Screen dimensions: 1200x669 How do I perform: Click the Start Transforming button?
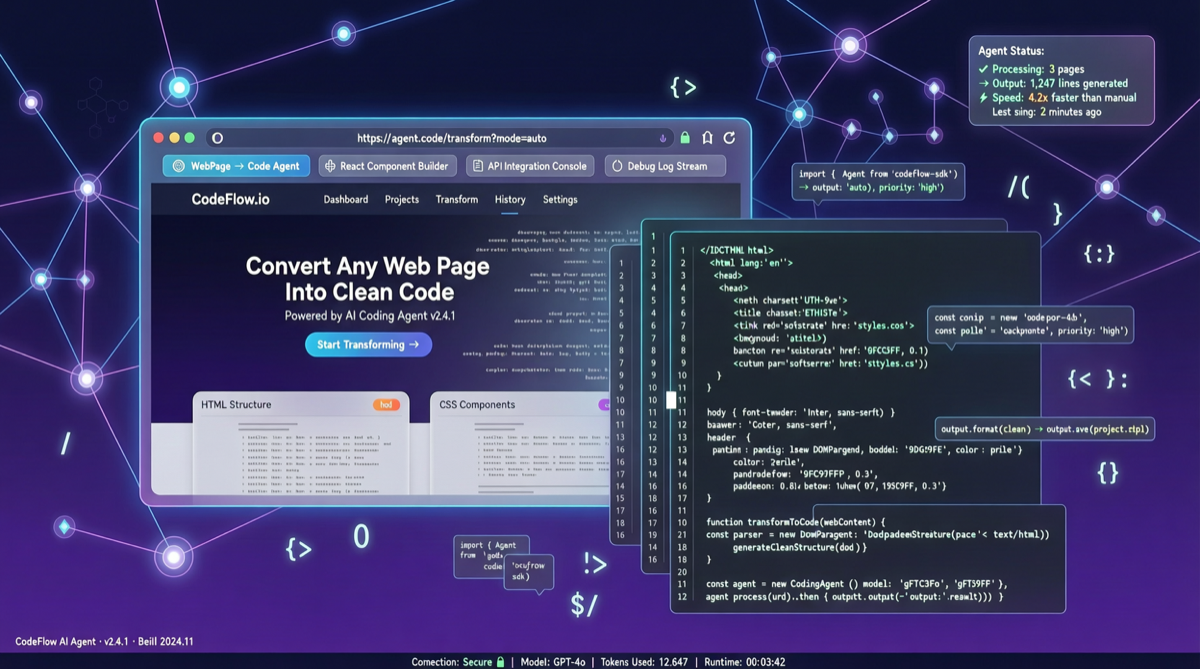point(368,344)
